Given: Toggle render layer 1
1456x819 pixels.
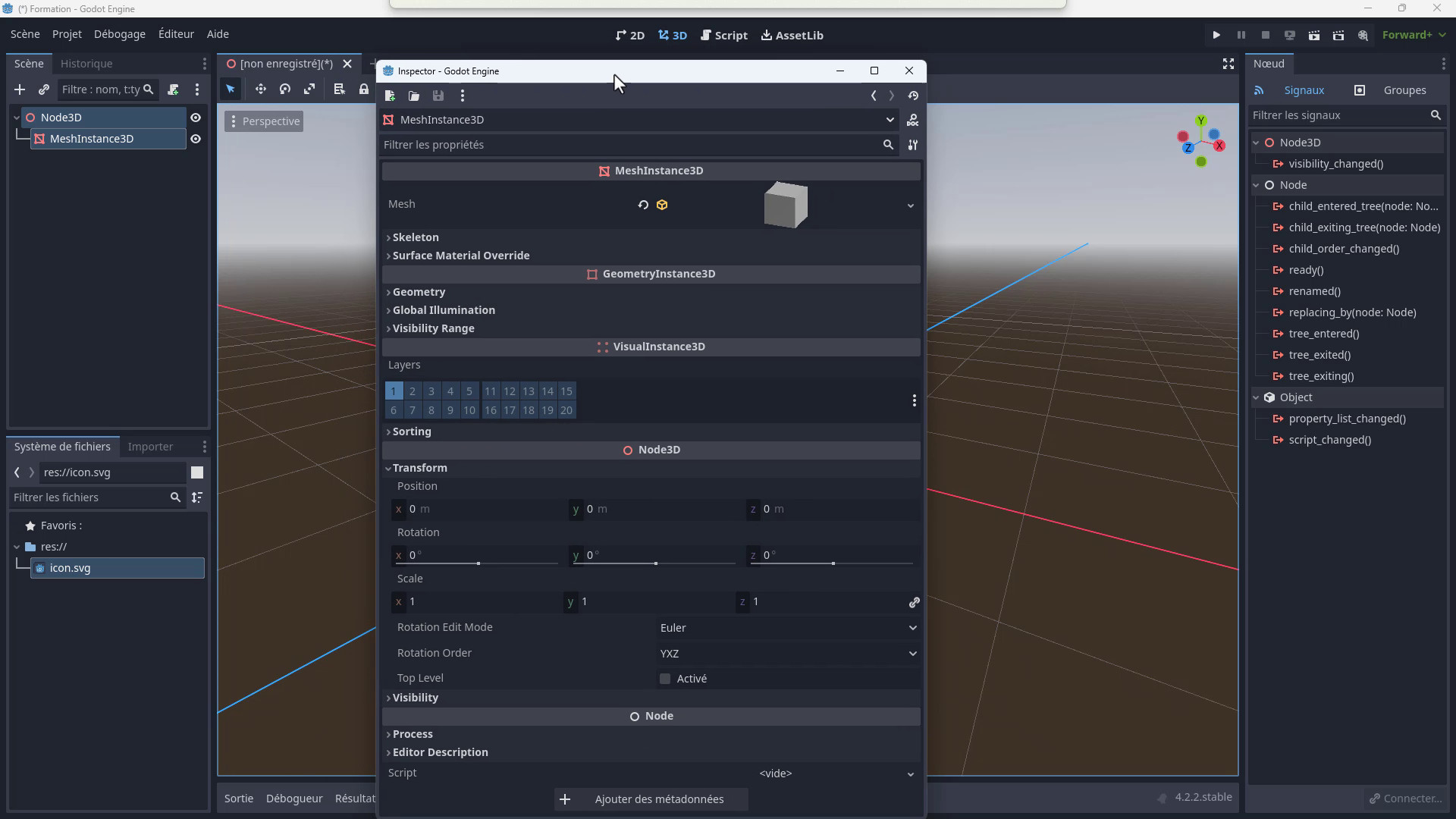Looking at the screenshot, I should [394, 391].
